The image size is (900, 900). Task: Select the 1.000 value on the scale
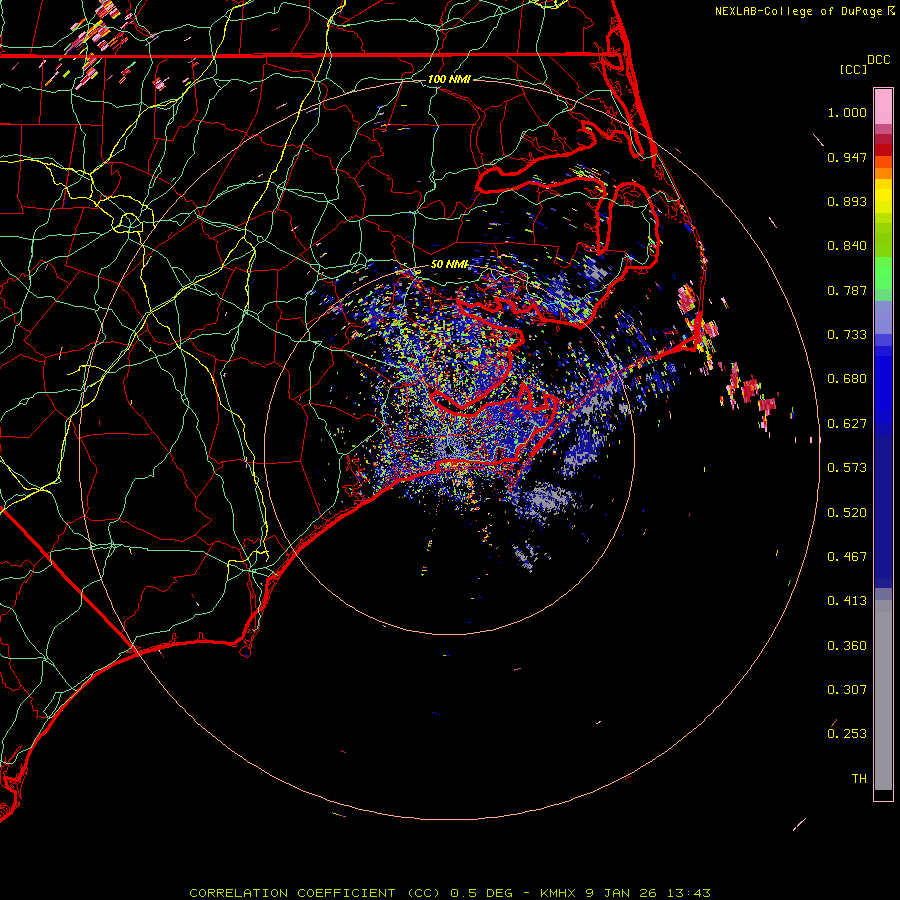846,113
